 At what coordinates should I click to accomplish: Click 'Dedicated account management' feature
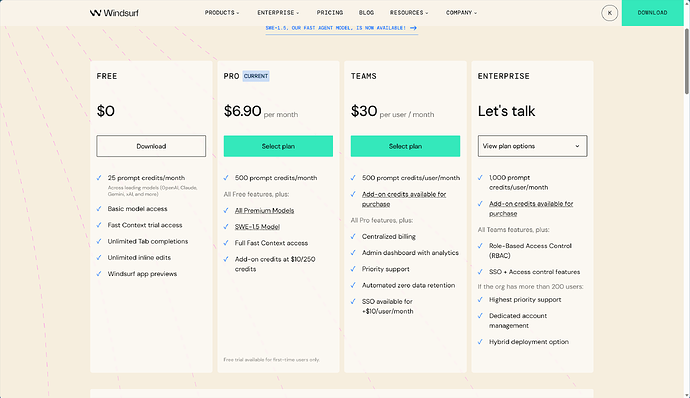coord(518,321)
